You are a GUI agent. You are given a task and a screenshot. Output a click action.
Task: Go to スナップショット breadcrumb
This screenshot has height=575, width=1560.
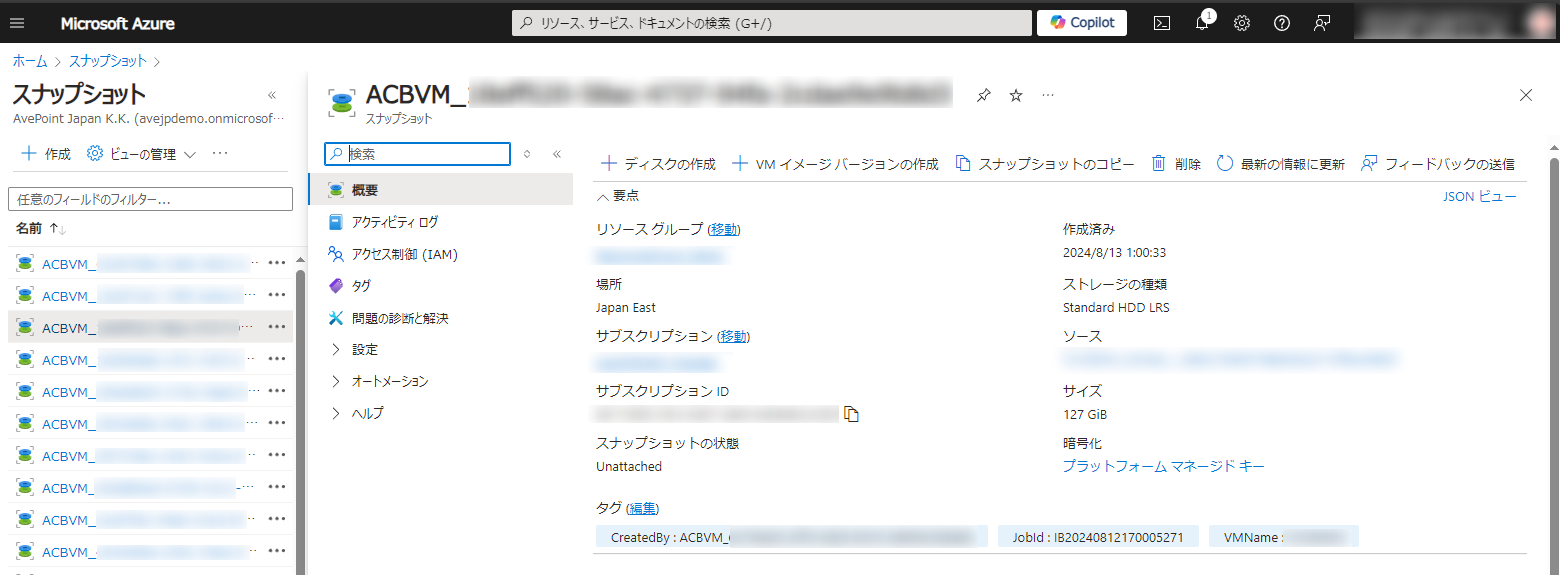click(x=108, y=61)
